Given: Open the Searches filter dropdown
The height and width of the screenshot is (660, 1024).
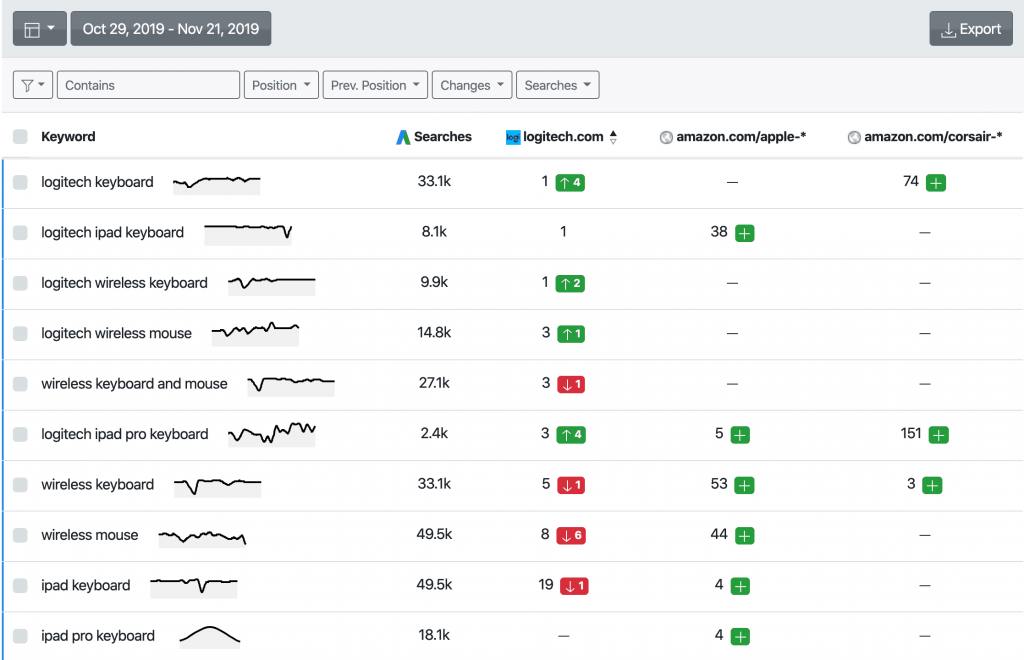Looking at the screenshot, I should [x=558, y=85].
